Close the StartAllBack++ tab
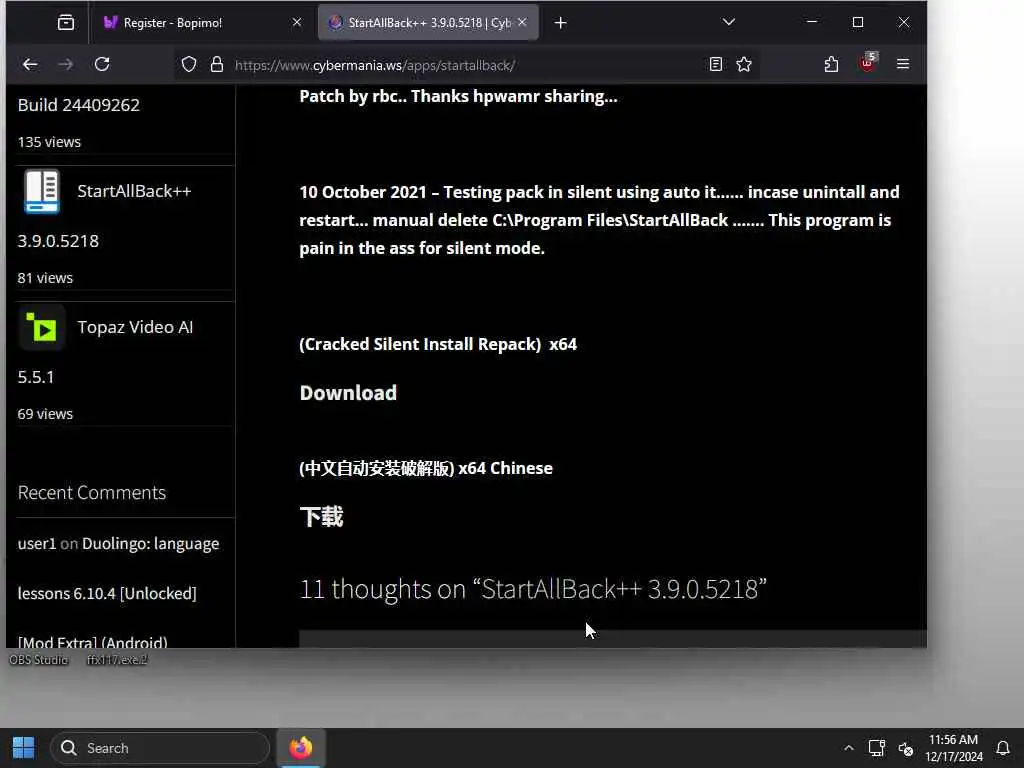The height and width of the screenshot is (768, 1024). point(522,22)
